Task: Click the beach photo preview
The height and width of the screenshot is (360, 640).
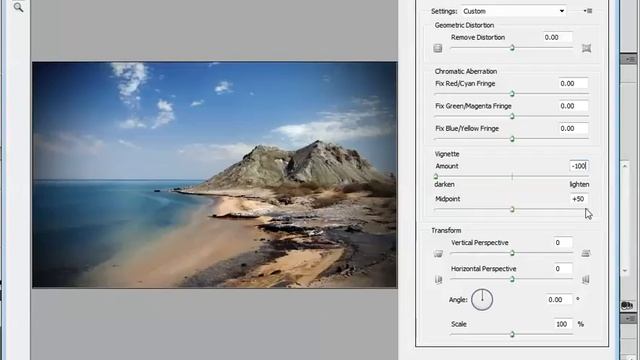Action: point(215,175)
